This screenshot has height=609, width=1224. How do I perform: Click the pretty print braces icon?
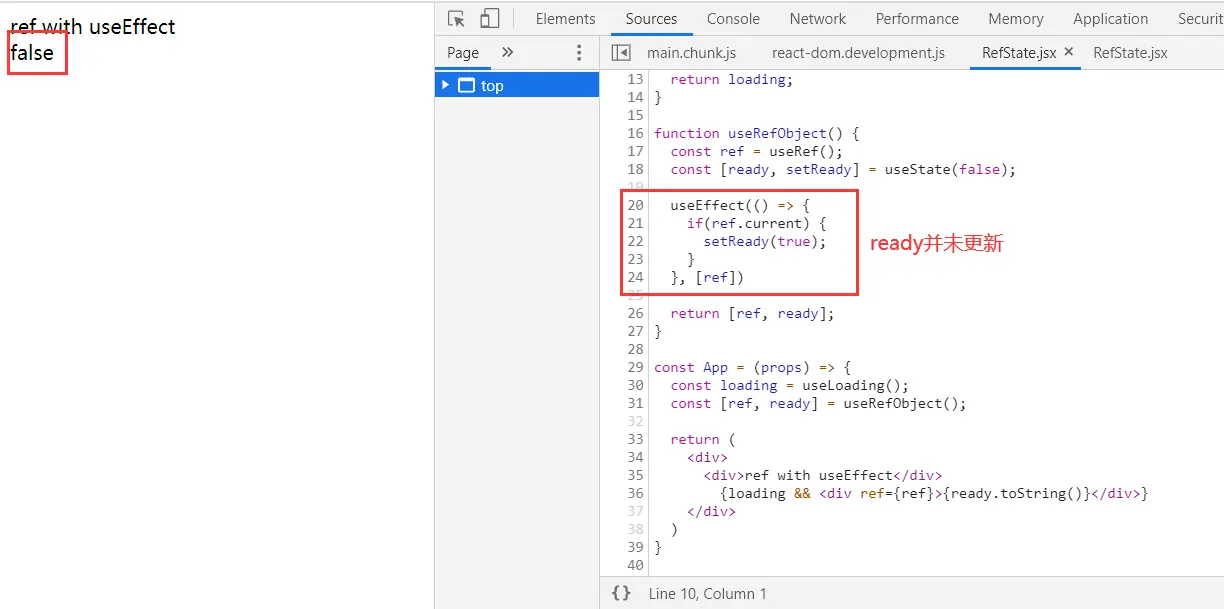coord(621,593)
